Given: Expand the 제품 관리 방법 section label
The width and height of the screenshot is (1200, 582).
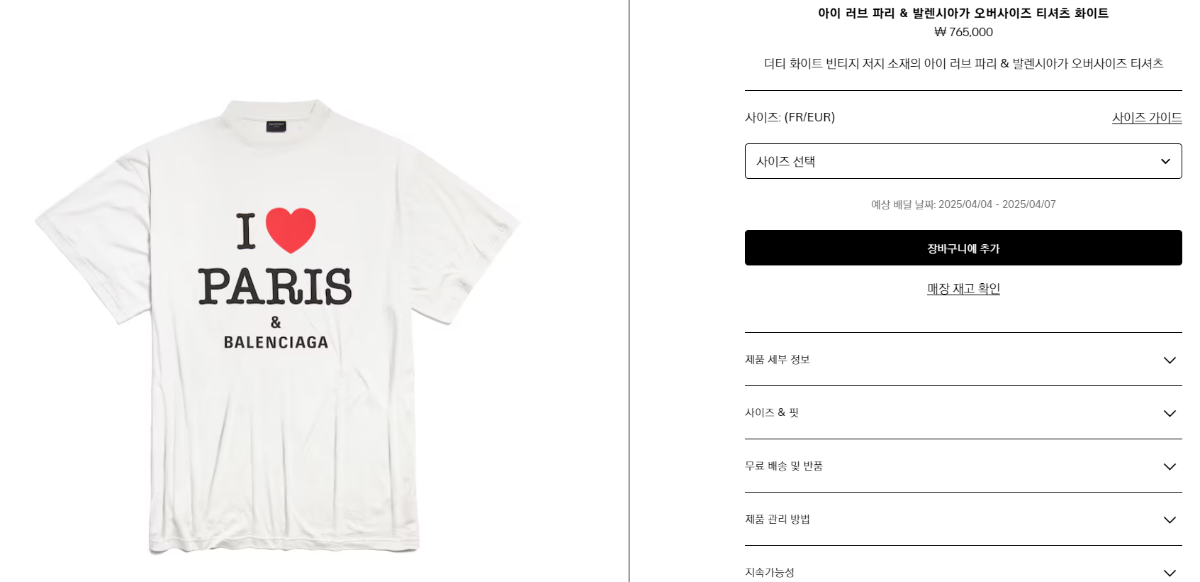Looking at the screenshot, I should [x=777, y=520].
